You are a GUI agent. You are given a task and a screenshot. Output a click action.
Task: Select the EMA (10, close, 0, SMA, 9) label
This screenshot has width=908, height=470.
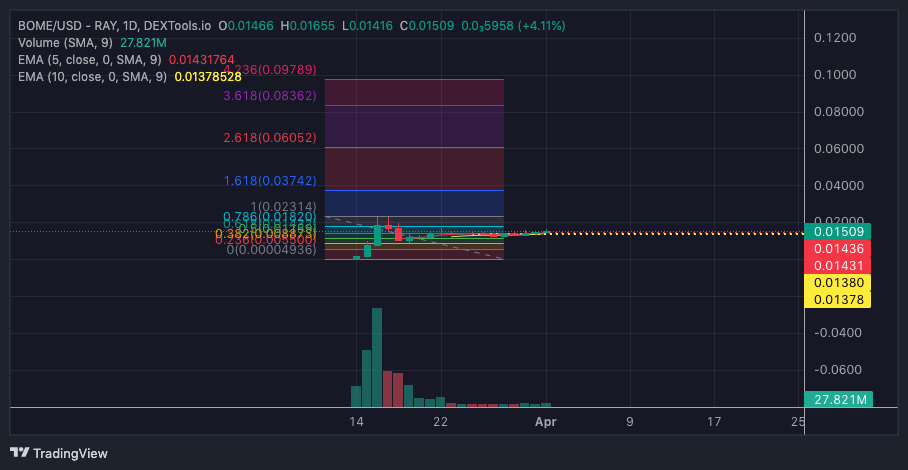[x=93, y=76]
